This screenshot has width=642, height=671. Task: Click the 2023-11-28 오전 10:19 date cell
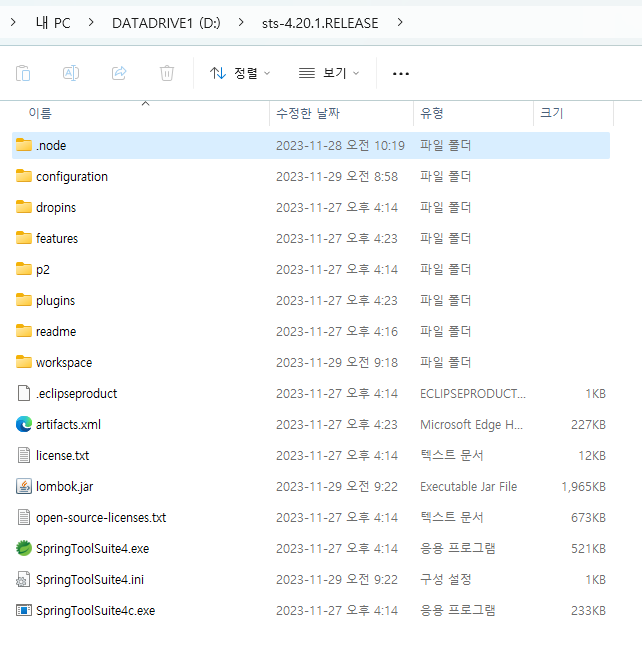(340, 145)
